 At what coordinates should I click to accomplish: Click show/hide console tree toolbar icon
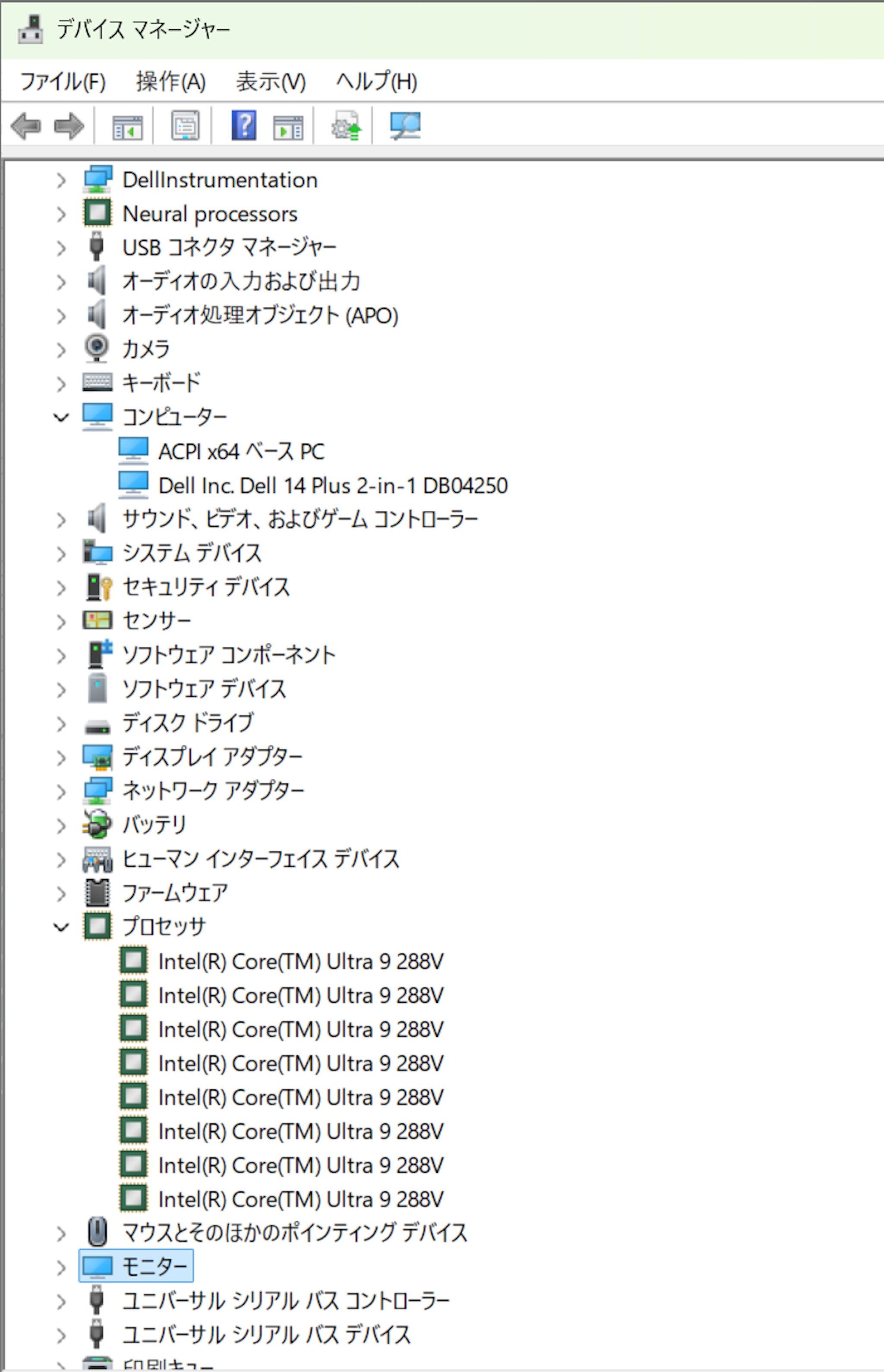click(x=127, y=126)
